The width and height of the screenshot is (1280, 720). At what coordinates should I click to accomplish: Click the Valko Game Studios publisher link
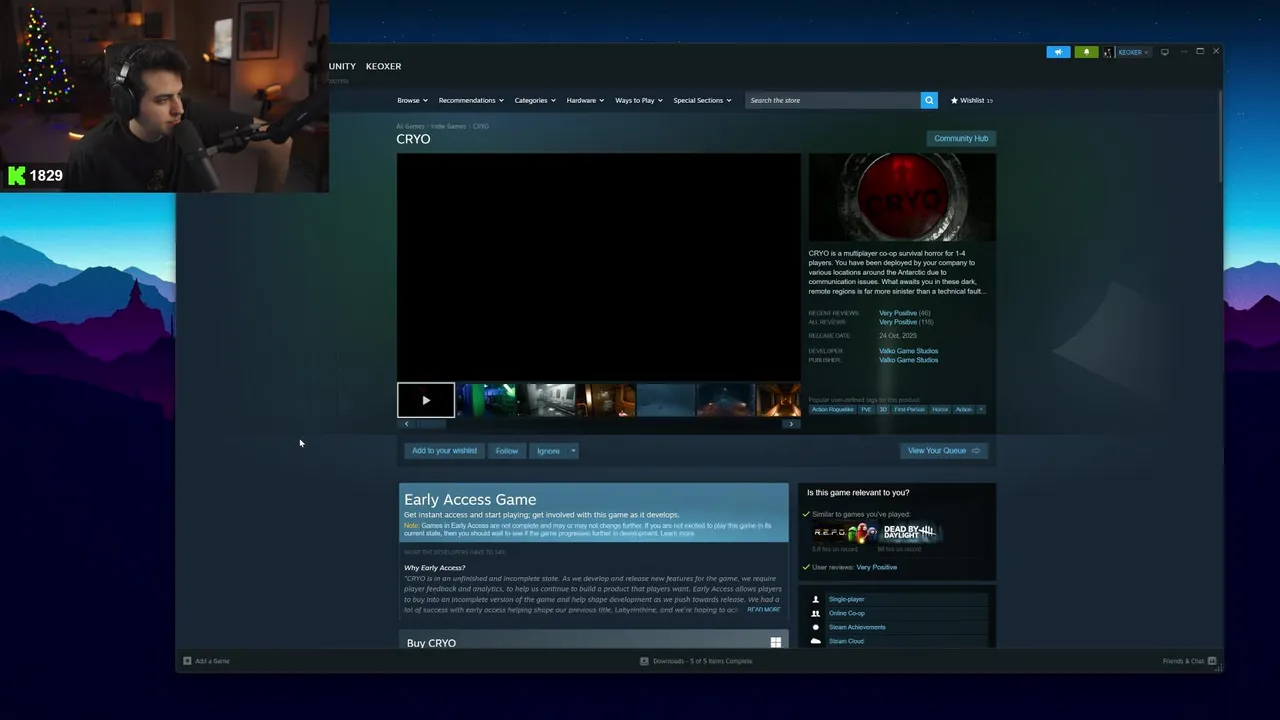pyautogui.click(x=908, y=360)
